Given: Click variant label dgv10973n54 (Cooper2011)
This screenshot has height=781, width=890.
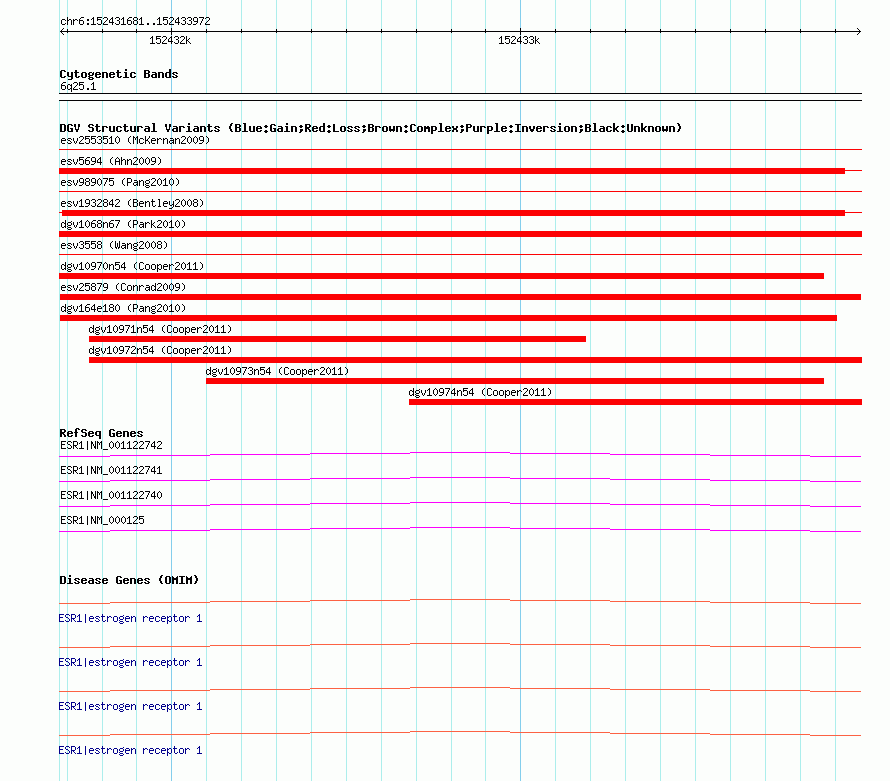Looking at the screenshot, I should (277, 371).
